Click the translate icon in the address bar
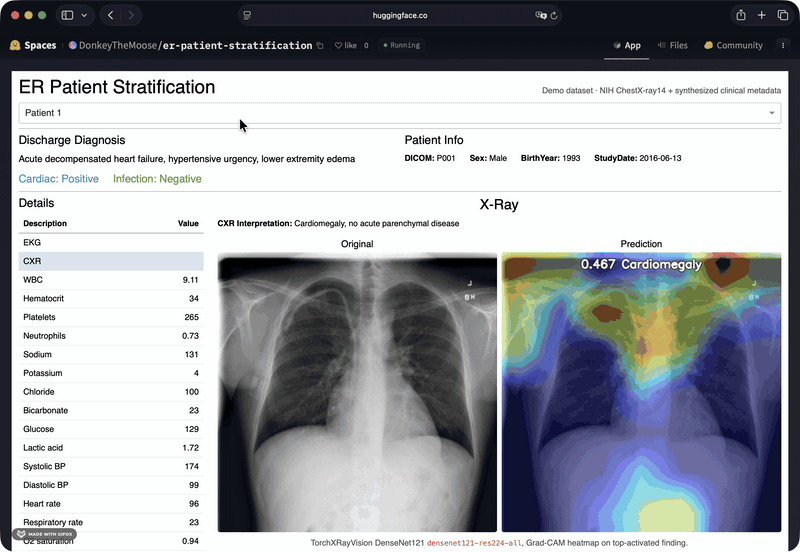Screen dimensions: 800x552 [x=540, y=15]
